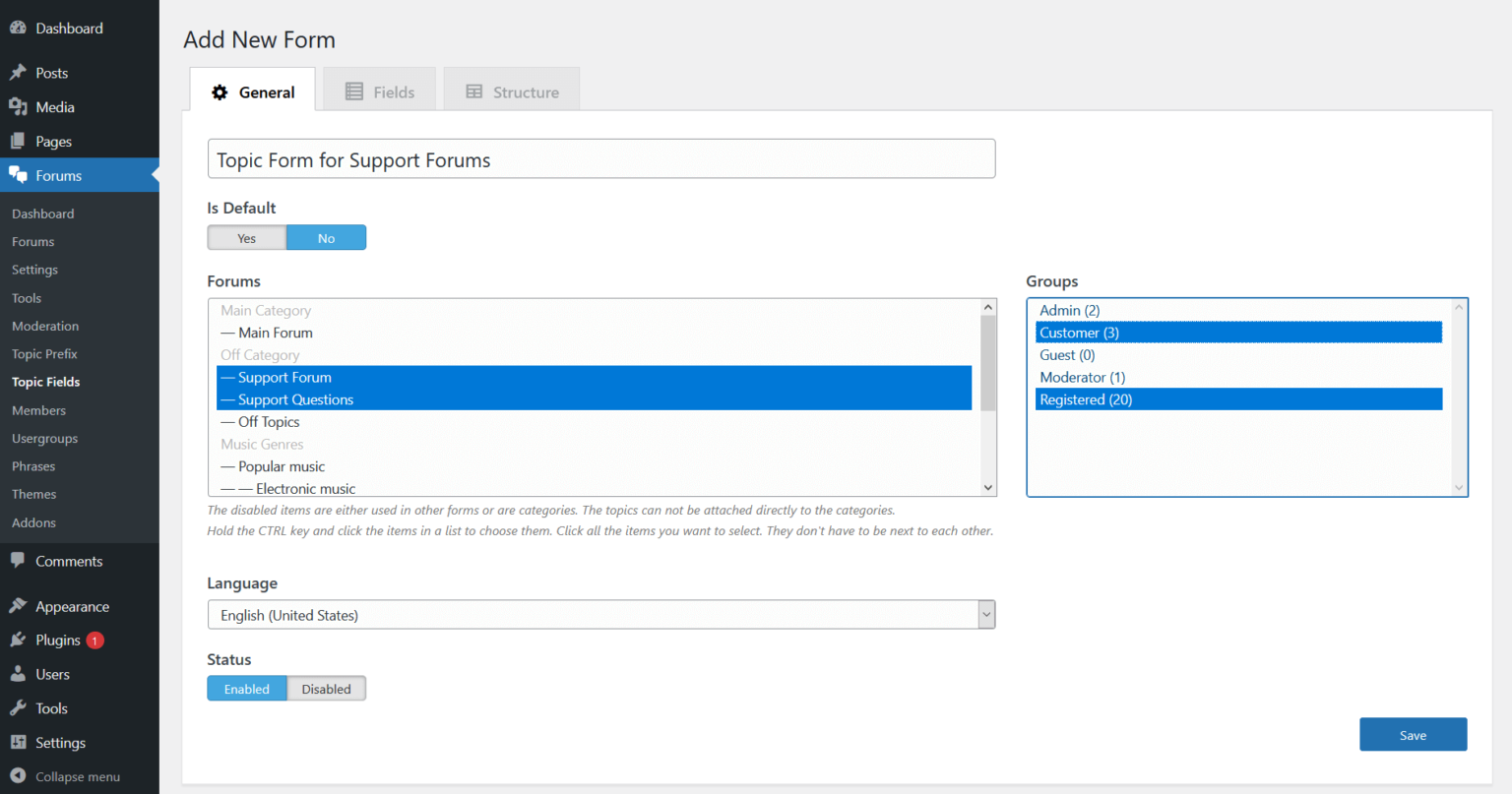
Task: Switch to the Structure tab
Action: pyautogui.click(x=512, y=92)
